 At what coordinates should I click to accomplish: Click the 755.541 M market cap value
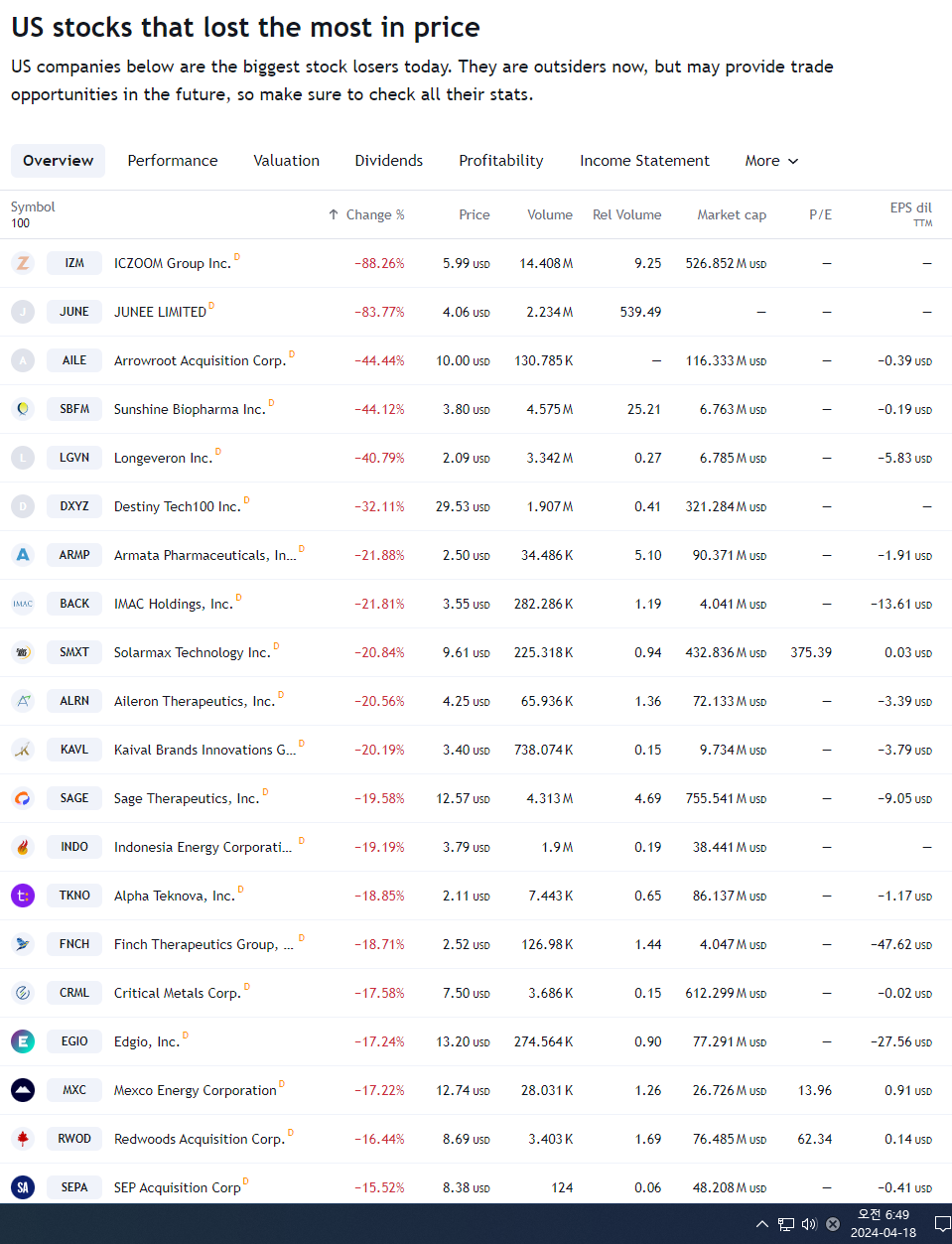[x=726, y=798]
